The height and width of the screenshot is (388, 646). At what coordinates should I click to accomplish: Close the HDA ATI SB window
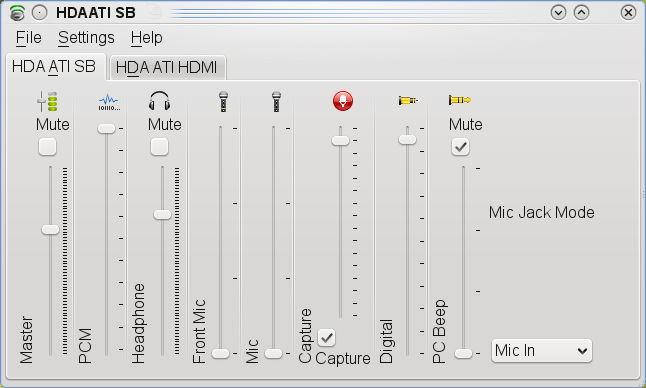[x=628, y=13]
